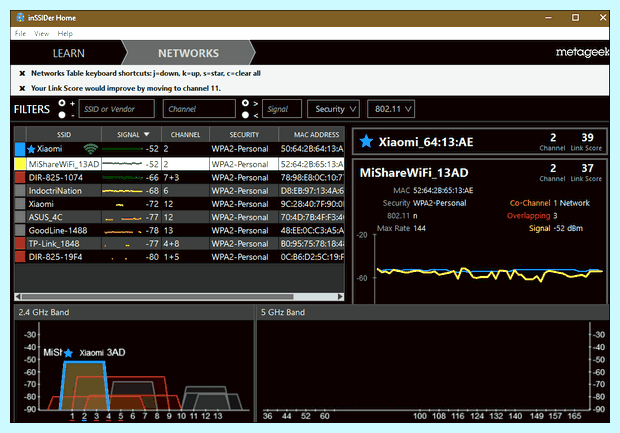Image resolution: width=620 pixels, height=433 pixels.
Task: Select the ASUS_4C network row
Action: click(180, 217)
